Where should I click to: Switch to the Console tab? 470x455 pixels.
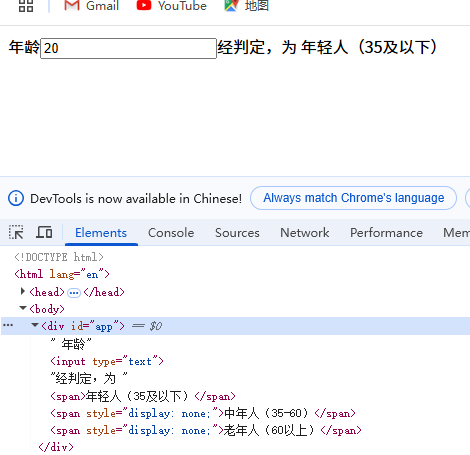[171, 233]
